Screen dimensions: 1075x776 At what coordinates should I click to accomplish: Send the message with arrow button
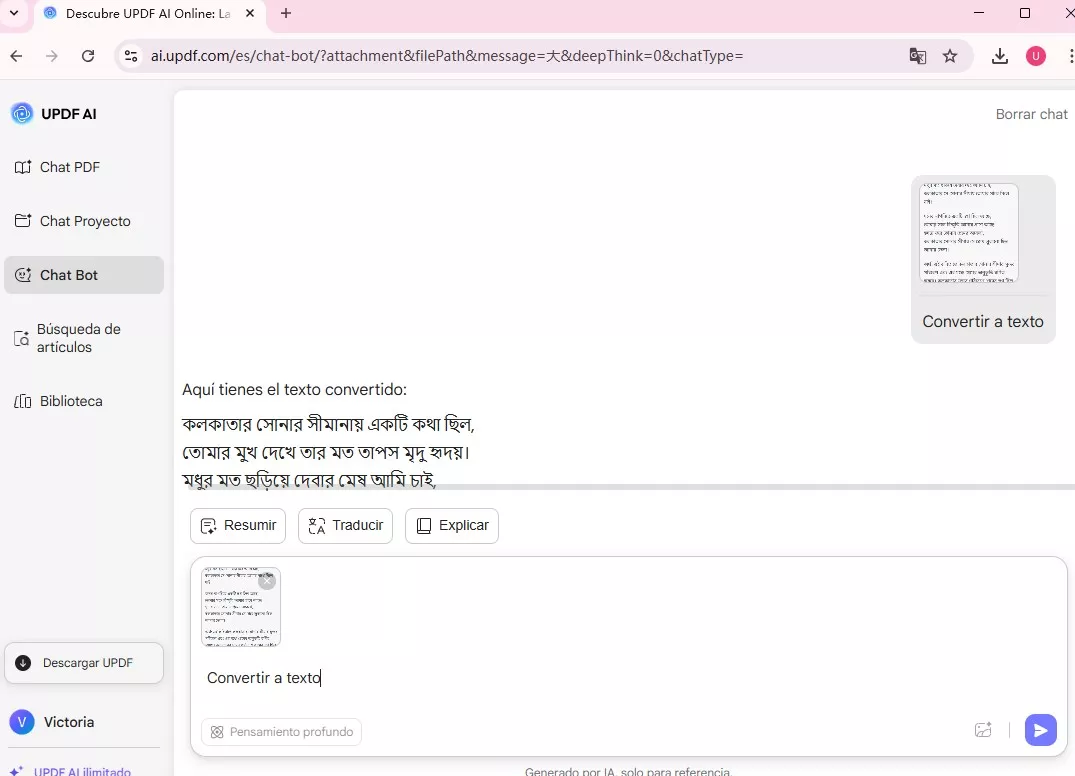(1040, 730)
